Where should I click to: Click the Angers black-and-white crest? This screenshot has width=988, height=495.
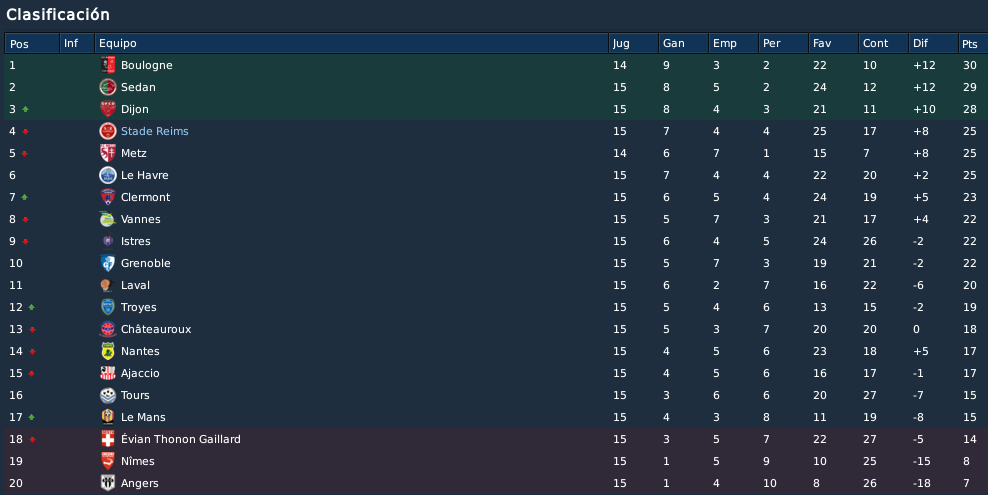108,483
